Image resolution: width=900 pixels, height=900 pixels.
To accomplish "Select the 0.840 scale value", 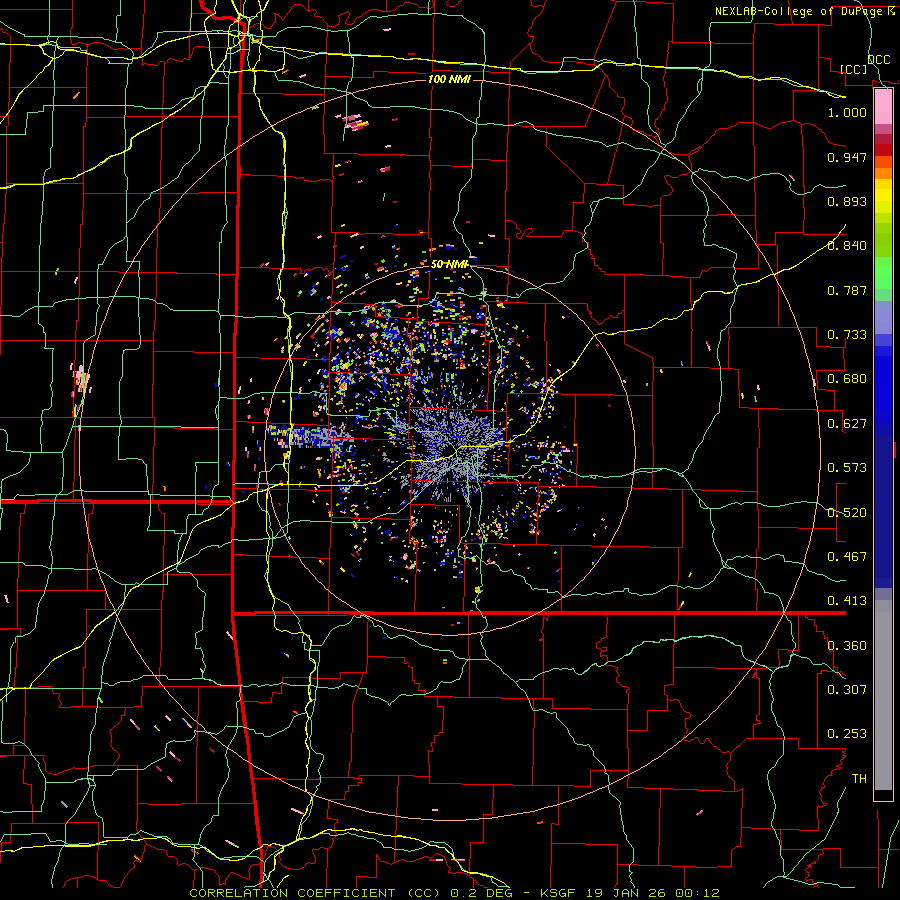I will [x=847, y=246].
